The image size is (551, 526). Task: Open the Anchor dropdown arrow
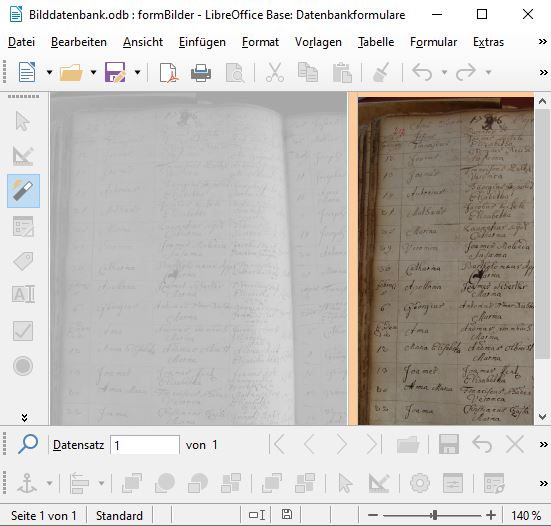click(x=50, y=483)
